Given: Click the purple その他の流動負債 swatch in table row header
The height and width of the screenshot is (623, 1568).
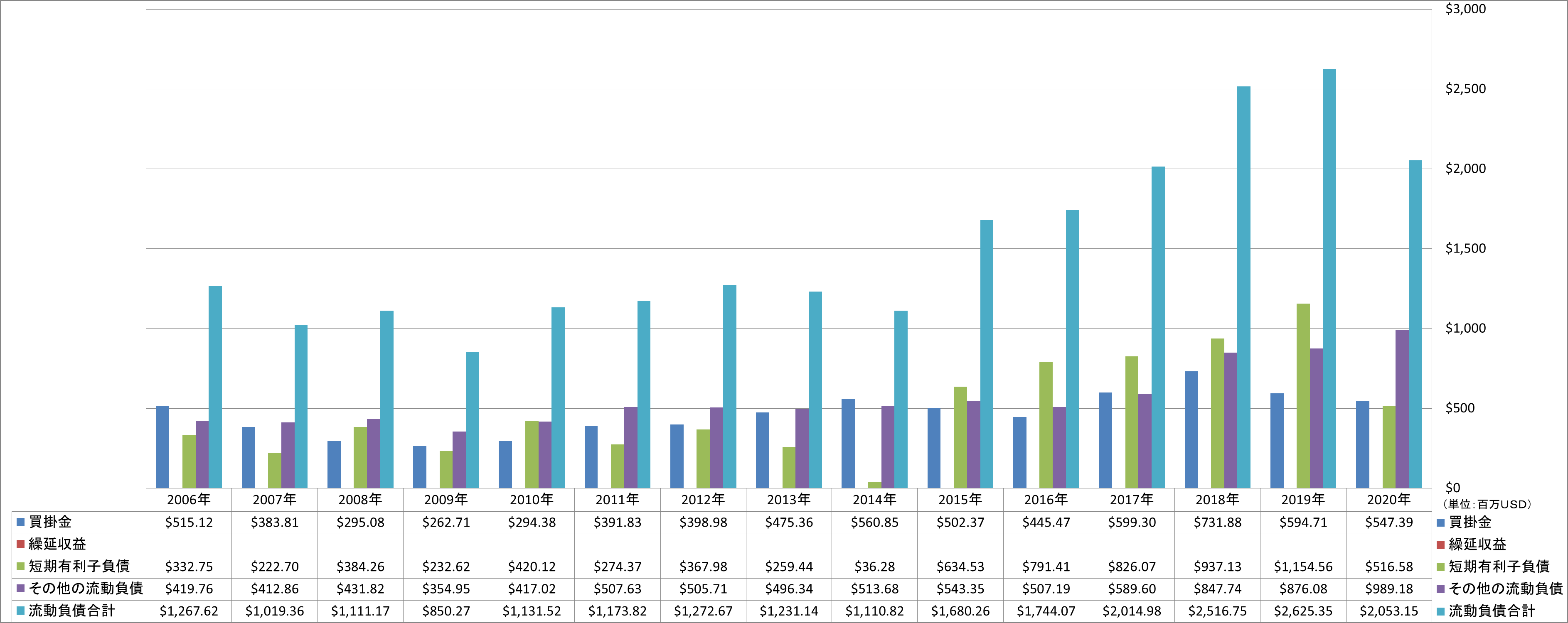Looking at the screenshot, I should tap(20, 589).
